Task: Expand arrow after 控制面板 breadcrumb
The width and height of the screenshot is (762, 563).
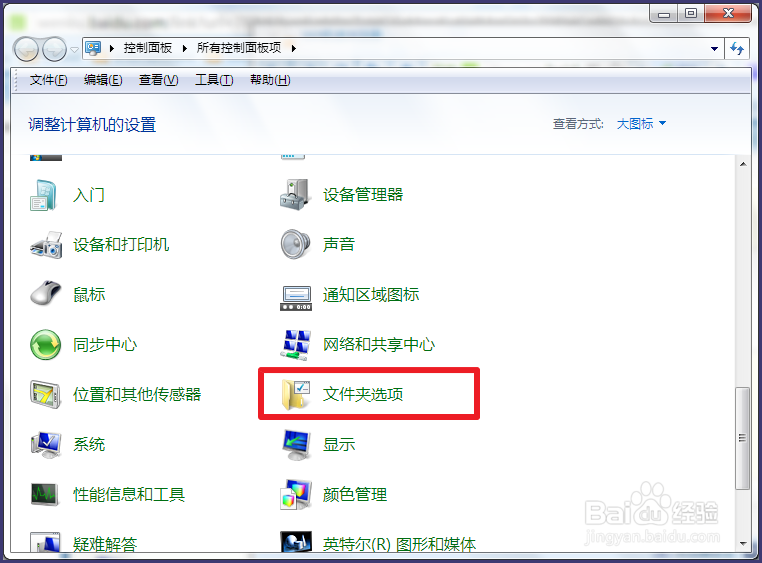Action: pyautogui.click(x=185, y=48)
